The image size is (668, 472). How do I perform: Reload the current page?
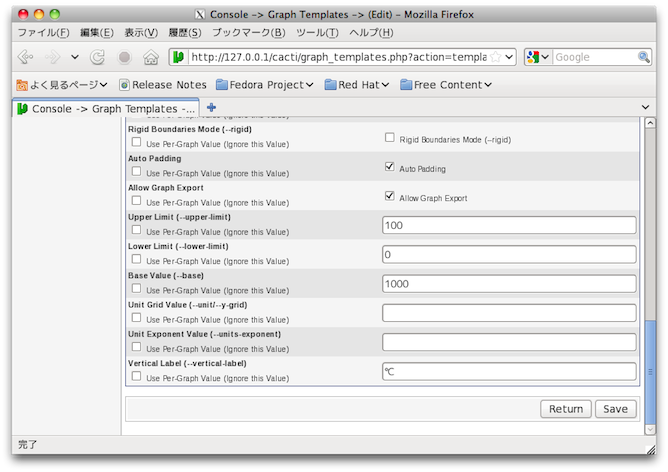pos(98,57)
